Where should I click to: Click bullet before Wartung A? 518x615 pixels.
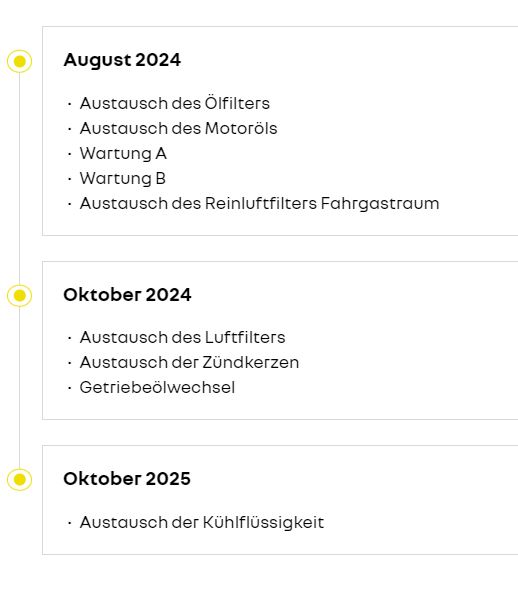click(69, 154)
